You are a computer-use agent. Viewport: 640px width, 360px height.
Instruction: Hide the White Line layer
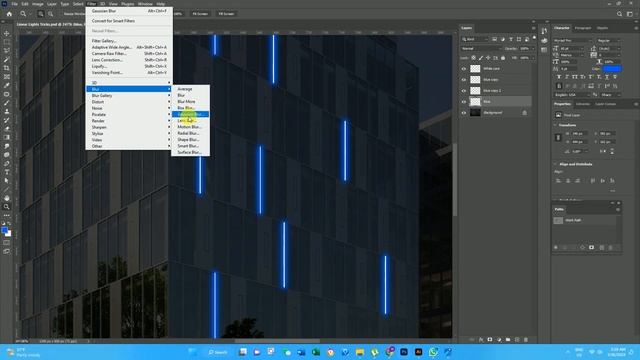click(x=464, y=69)
